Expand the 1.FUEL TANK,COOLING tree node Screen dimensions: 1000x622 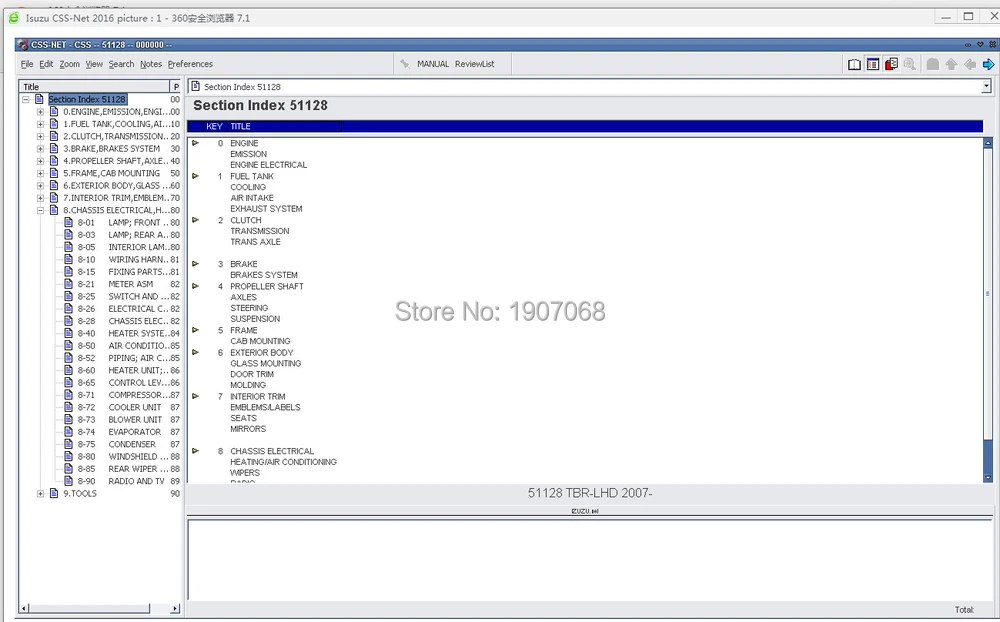[x=41, y=124]
